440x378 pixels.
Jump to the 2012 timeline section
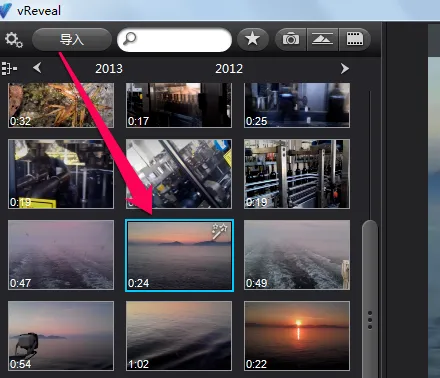(229, 69)
